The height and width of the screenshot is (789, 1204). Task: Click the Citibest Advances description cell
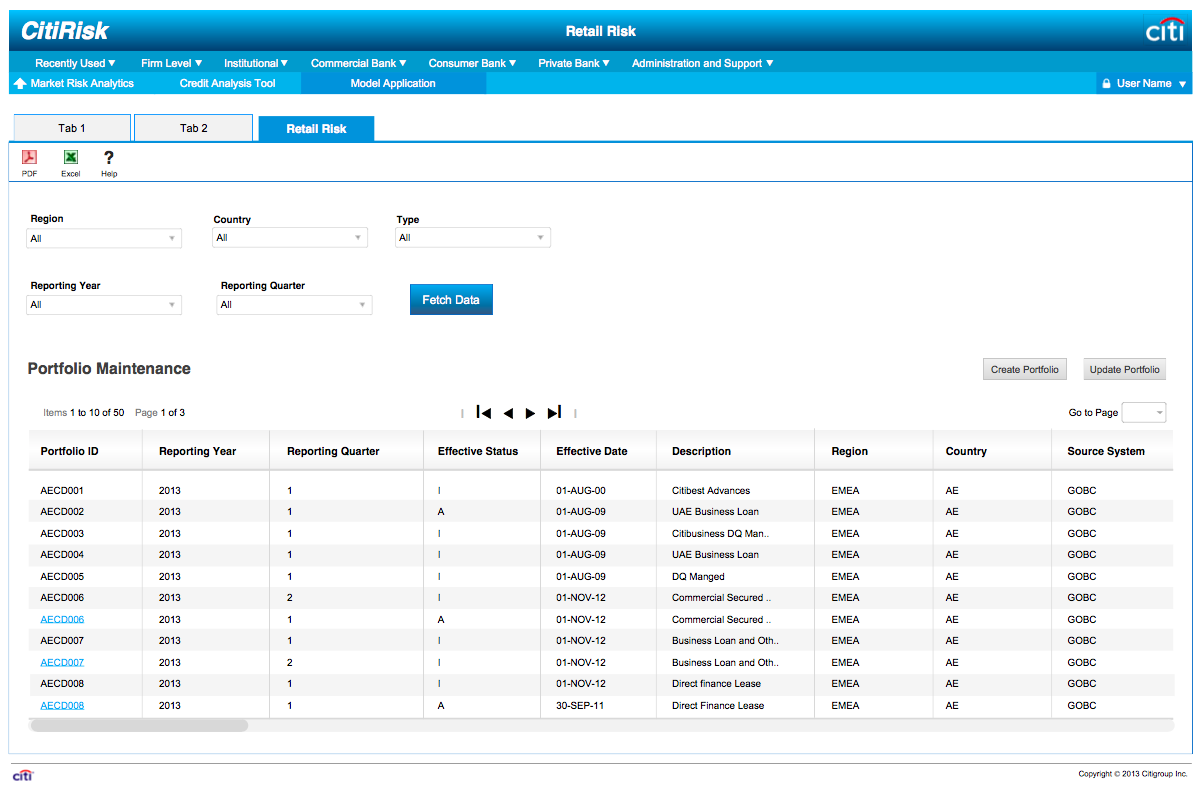711,491
